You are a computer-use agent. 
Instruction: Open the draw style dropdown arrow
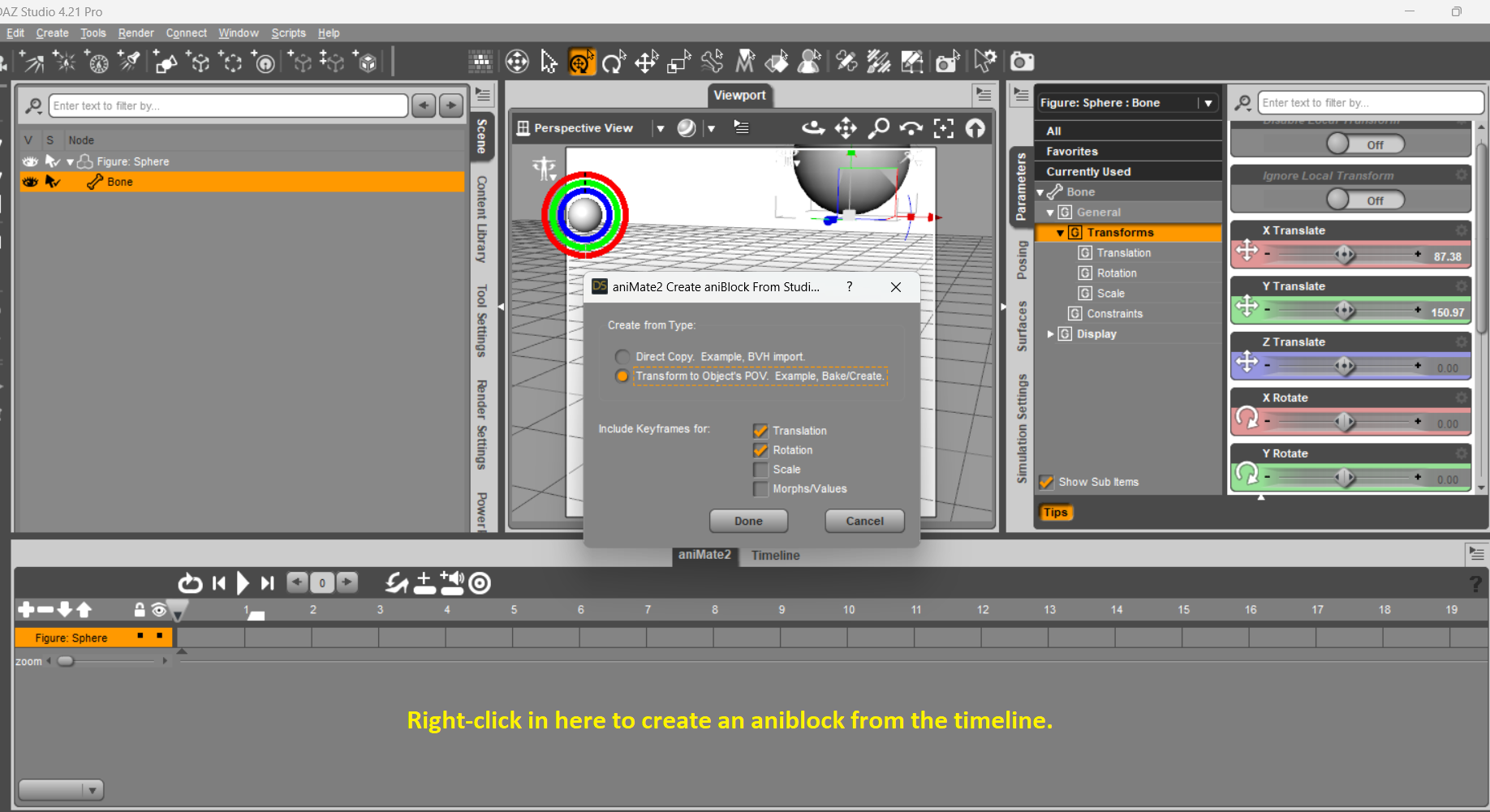[711, 128]
